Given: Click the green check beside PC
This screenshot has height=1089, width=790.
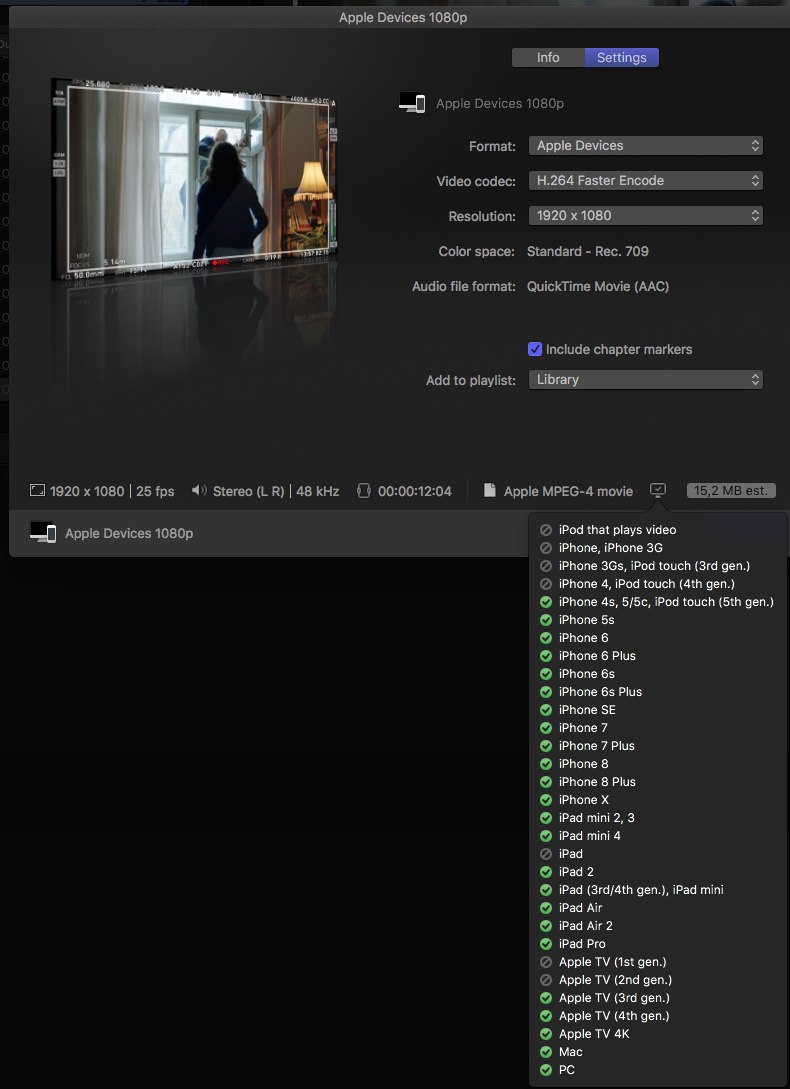Looking at the screenshot, I should coord(546,1070).
